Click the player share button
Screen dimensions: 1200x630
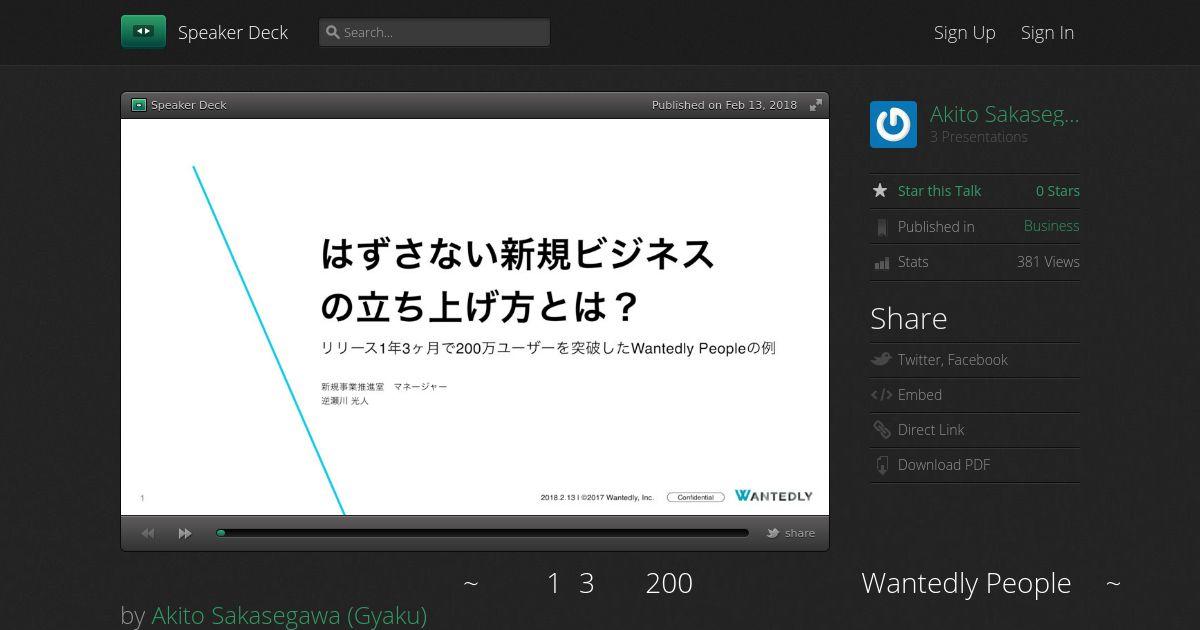(x=790, y=533)
